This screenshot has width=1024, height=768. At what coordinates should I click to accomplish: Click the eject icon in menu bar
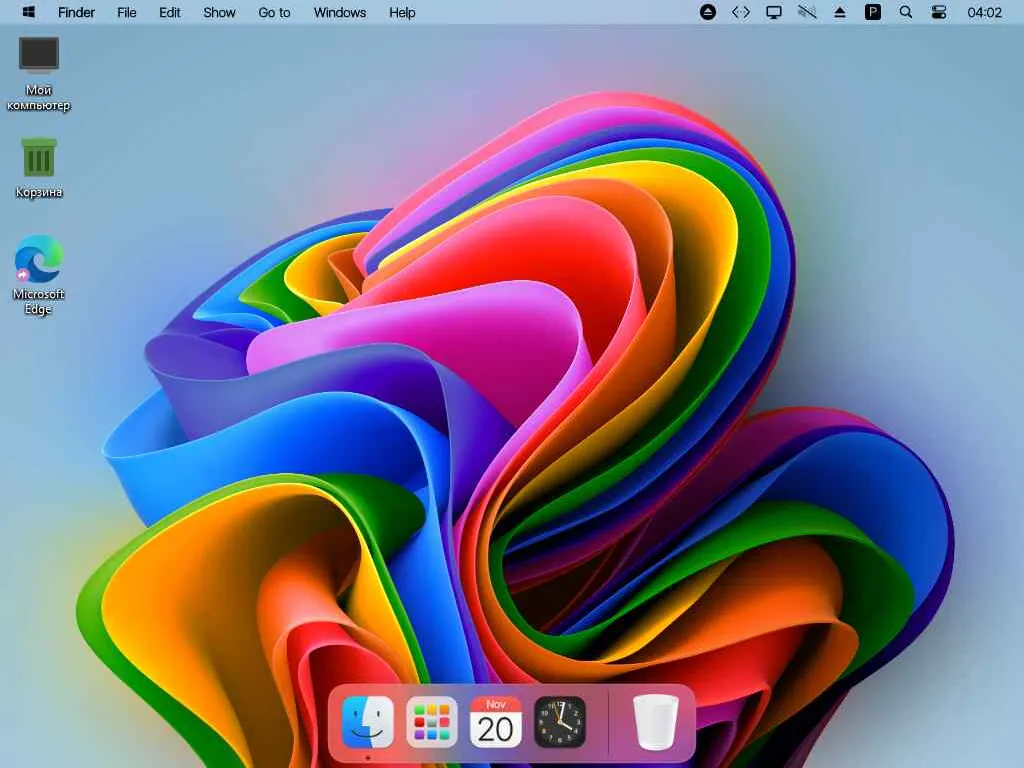(840, 12)
